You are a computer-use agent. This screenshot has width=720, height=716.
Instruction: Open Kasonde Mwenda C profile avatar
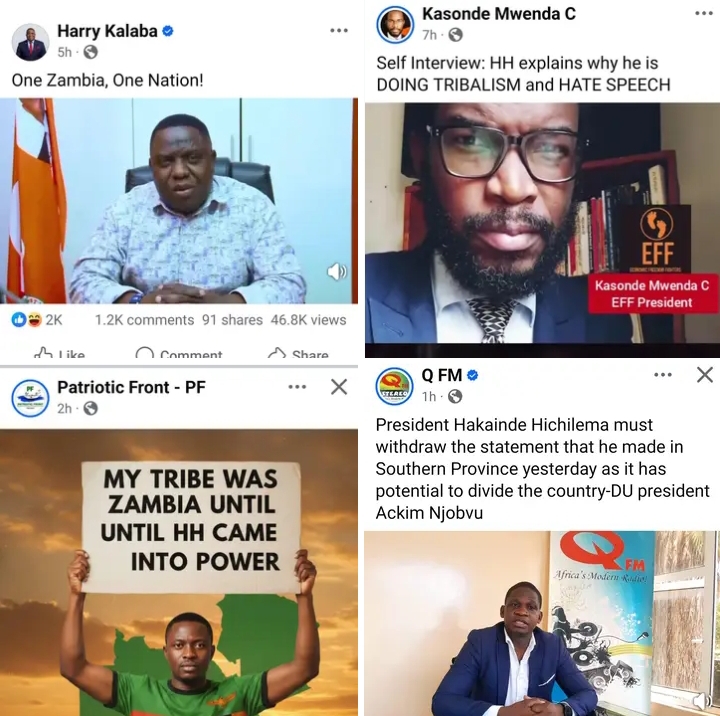tap(395, 25)
